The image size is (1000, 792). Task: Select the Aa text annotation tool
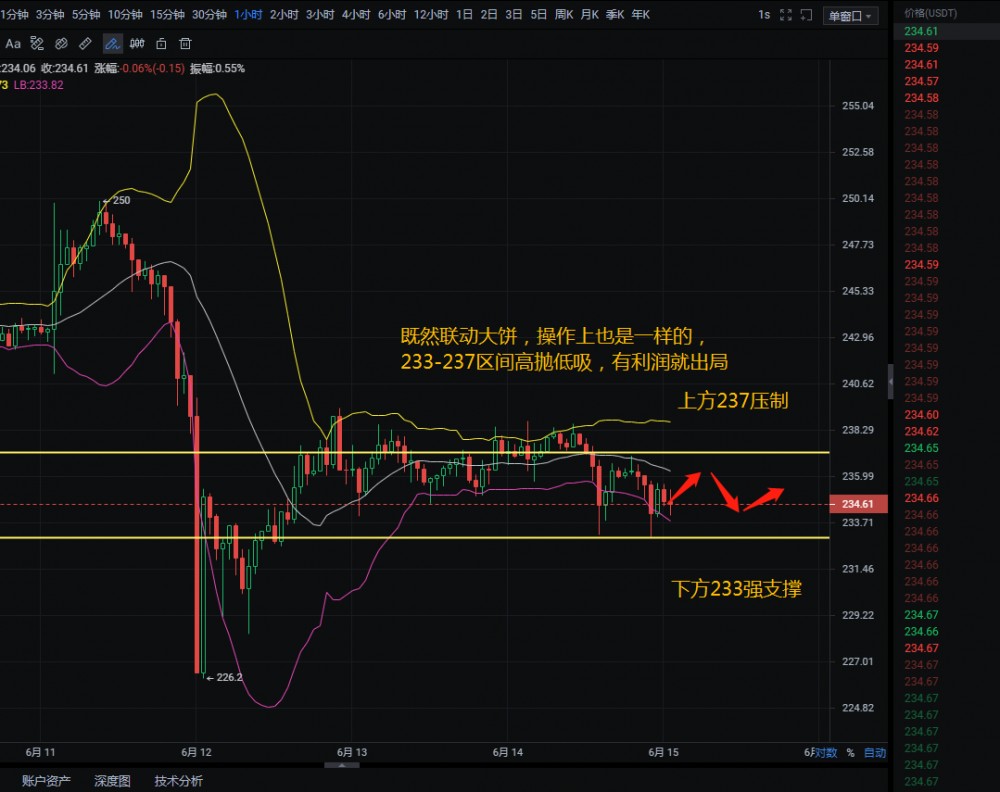13,44
